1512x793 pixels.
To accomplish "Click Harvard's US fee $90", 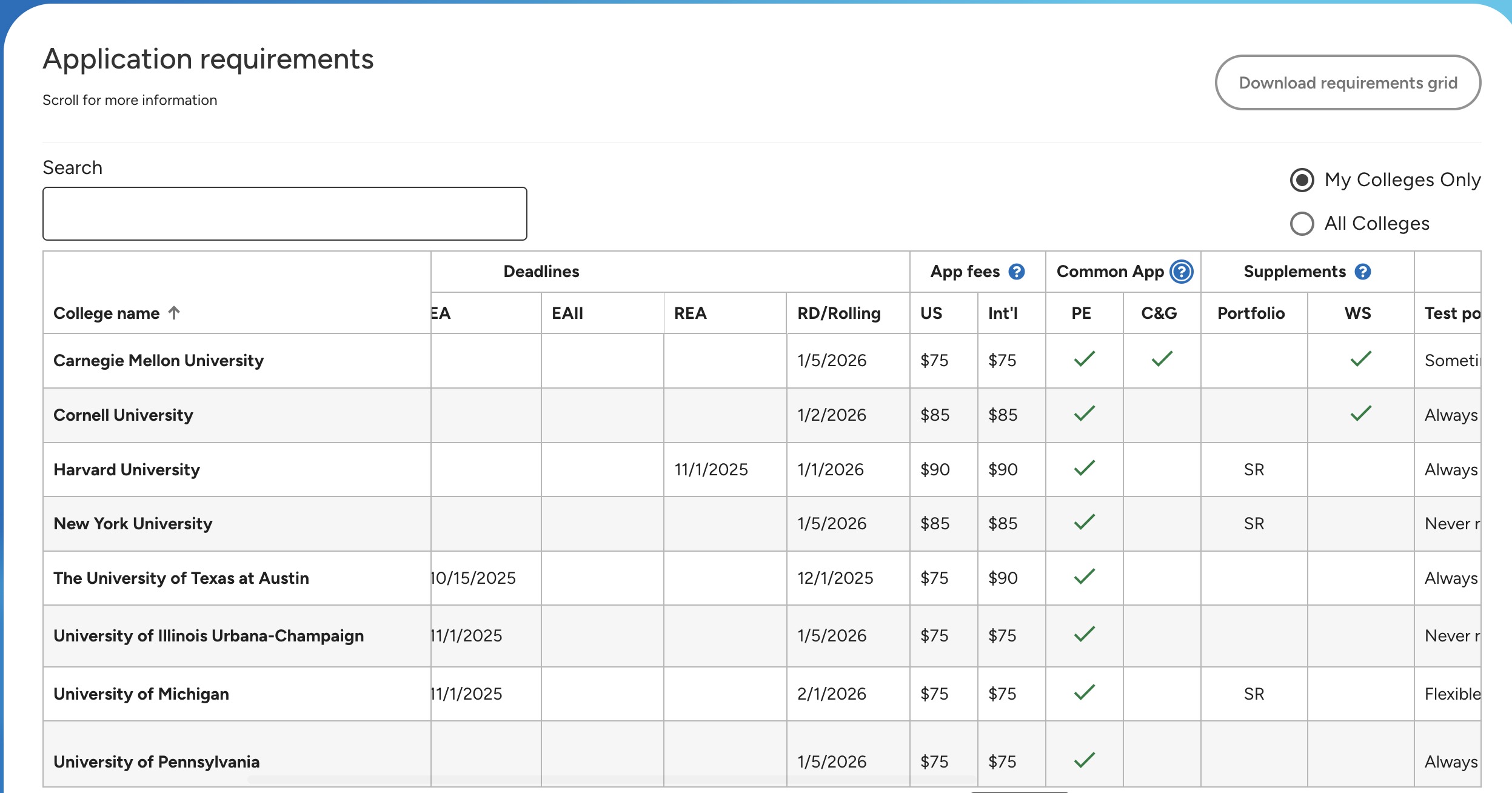I will click(935, 470).
